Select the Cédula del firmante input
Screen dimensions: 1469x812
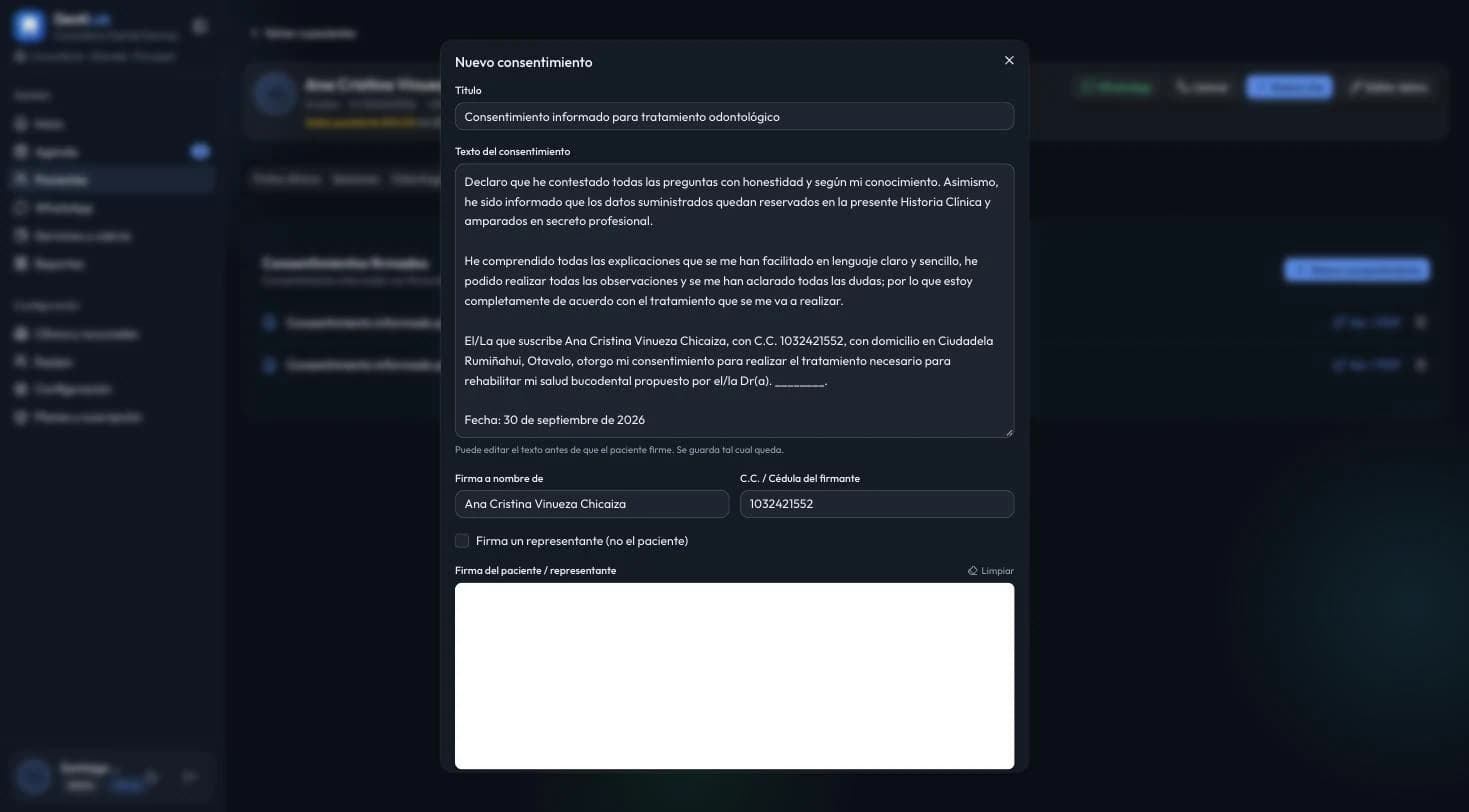click(x=877, y=504)
